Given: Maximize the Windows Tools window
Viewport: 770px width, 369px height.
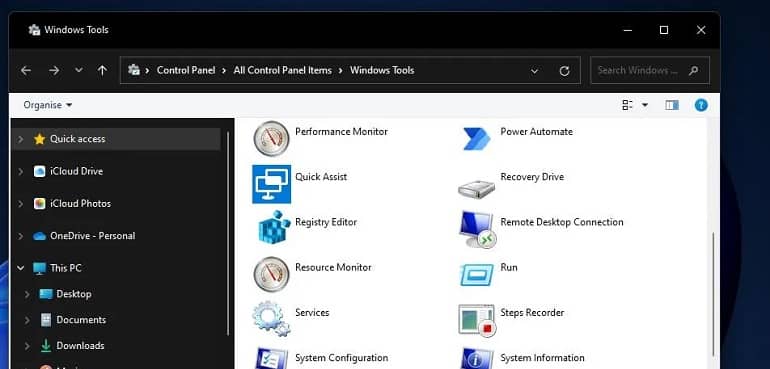Looking at the screenshot, I should tap(664, 30).
